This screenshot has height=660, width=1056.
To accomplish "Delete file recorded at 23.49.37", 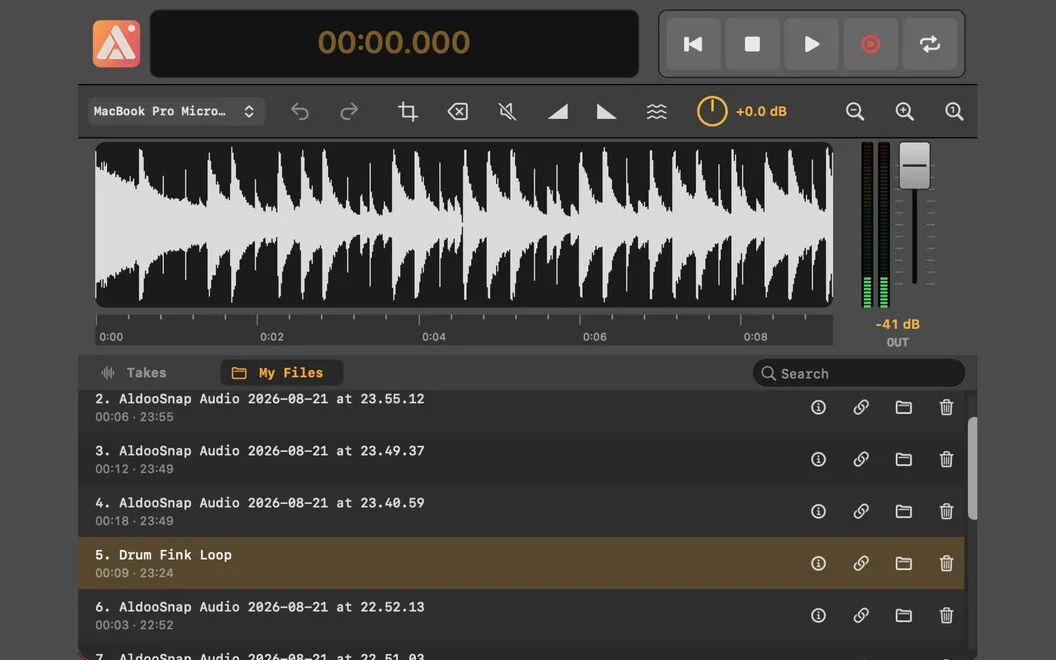I will 946,459.
